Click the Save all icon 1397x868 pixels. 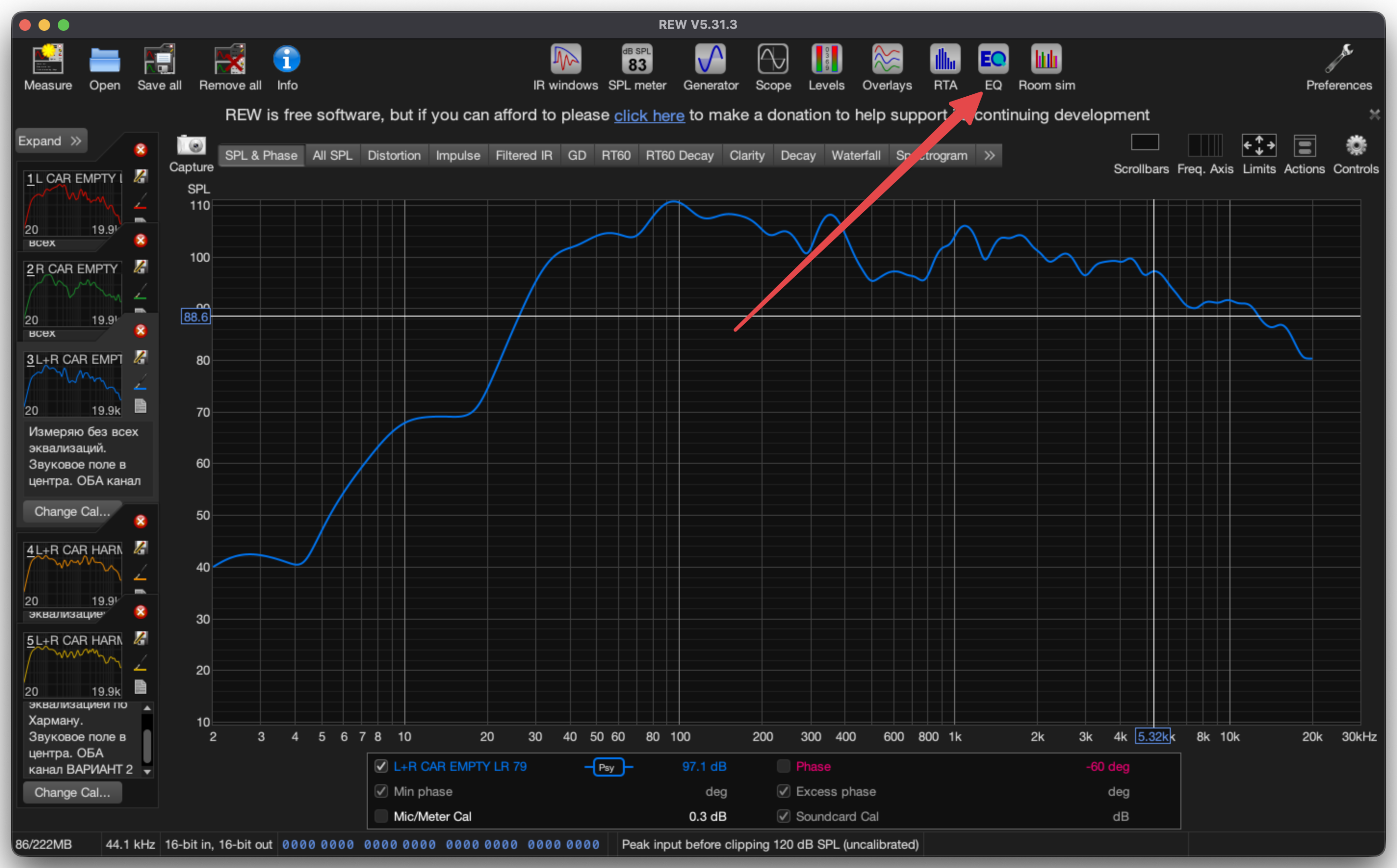(159, 67)
